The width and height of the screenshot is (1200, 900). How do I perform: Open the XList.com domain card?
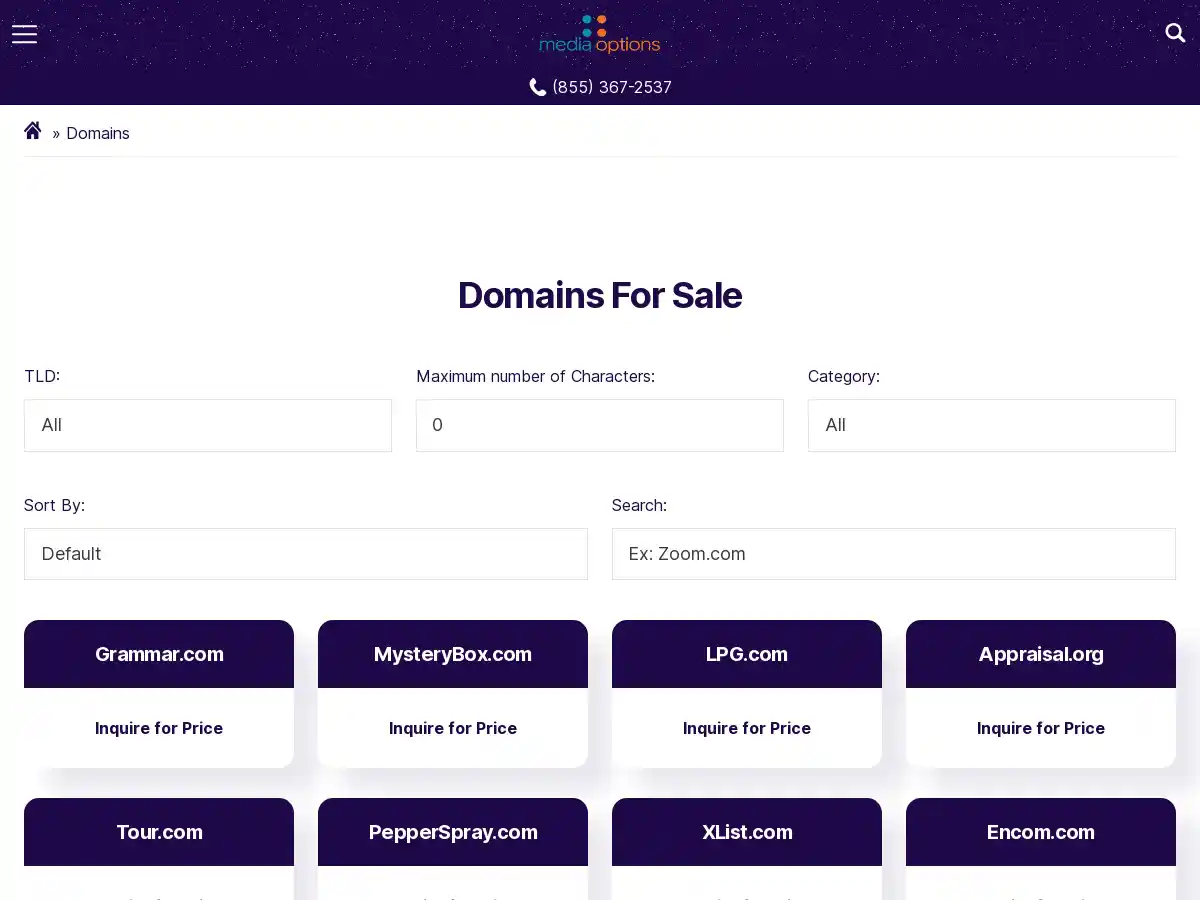click(x=746, y=832)
